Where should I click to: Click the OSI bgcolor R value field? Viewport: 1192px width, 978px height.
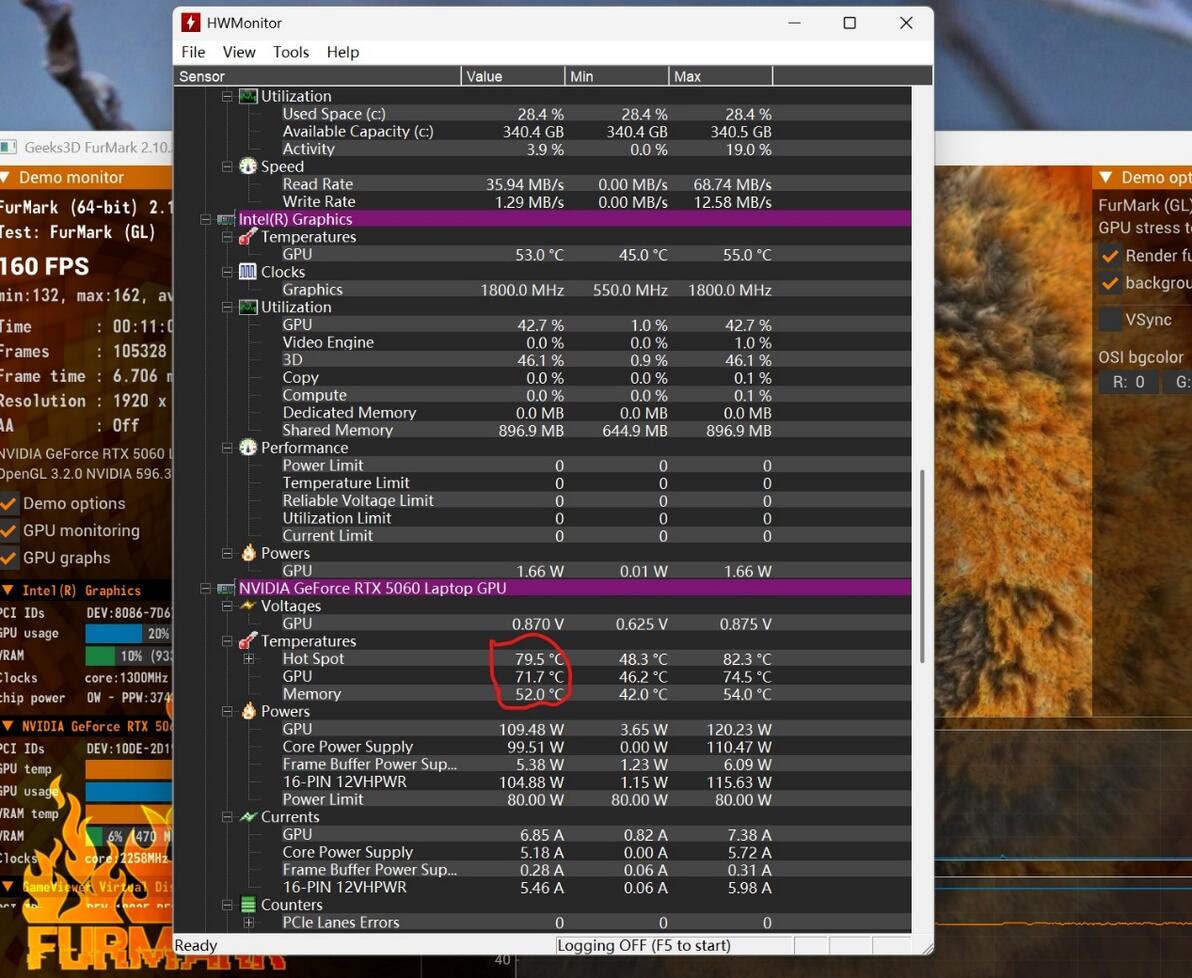[1128, 382]
